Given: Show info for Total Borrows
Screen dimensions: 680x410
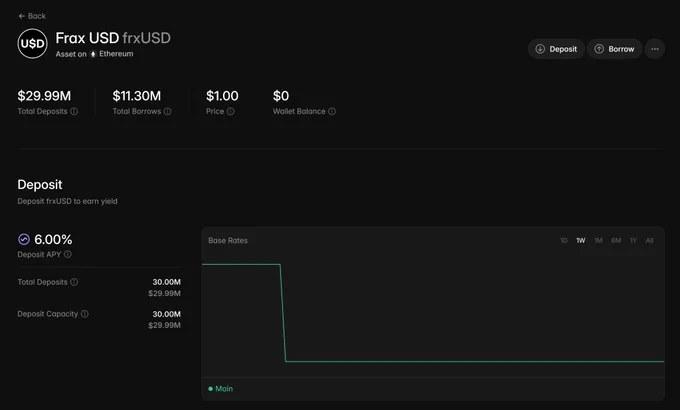Looking at the screenshot, I should (x=167, y=112).
